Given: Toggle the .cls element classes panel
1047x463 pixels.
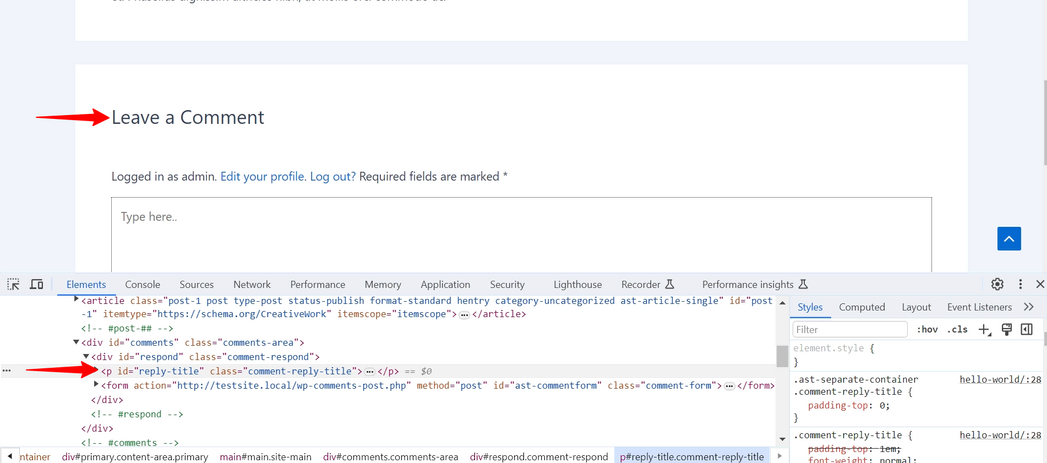Looking at the screenshot, I should (957, 330).
